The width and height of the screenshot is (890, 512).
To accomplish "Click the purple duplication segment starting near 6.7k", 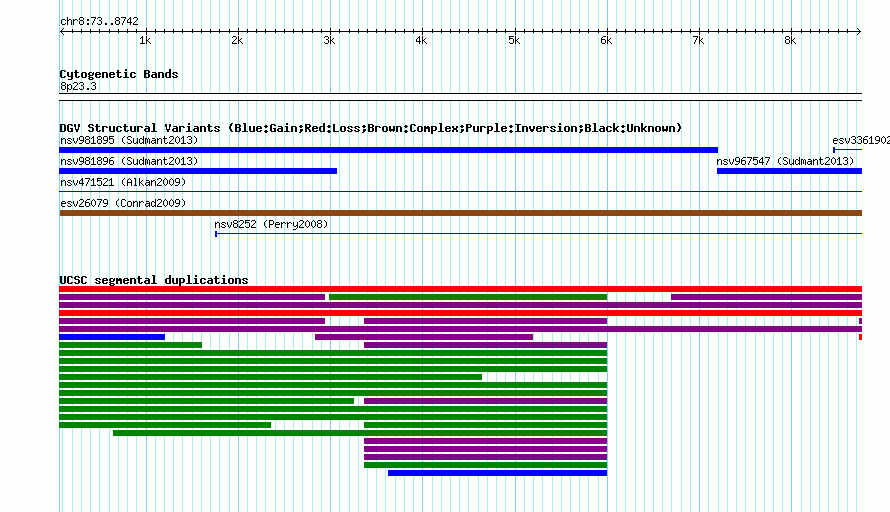I will coord(766,297).
